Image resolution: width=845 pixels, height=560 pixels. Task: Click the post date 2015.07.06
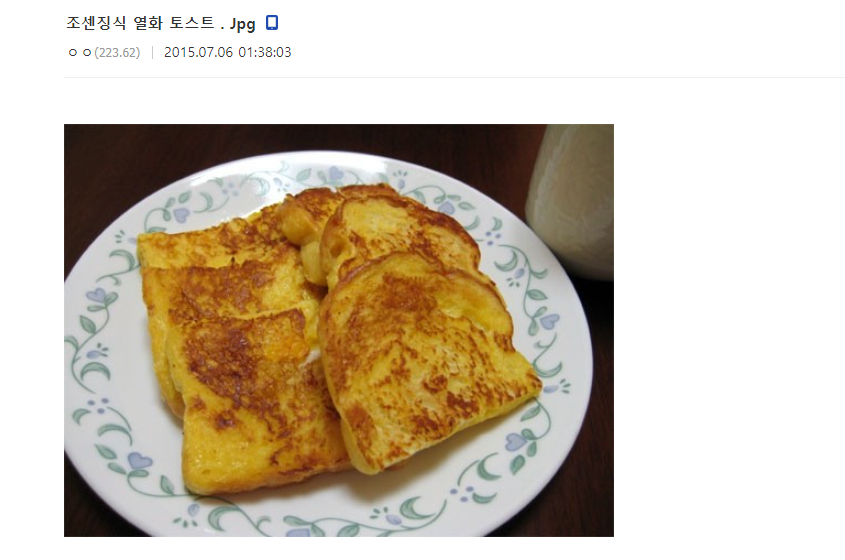[198, 52]
